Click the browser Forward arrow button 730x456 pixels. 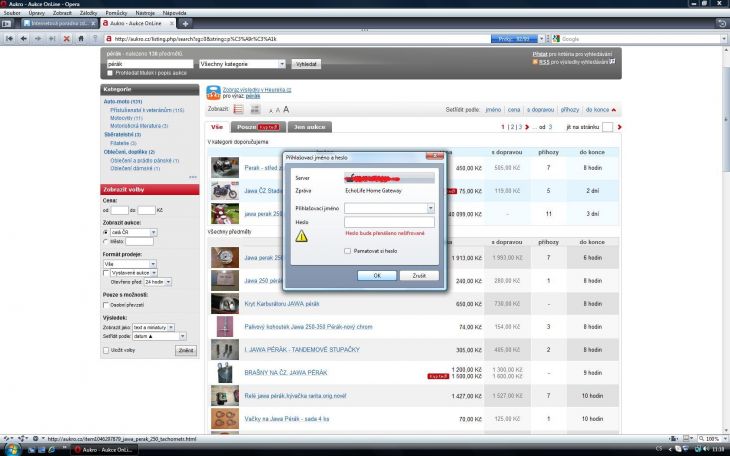pyautogui.click(x=38, y=39)
